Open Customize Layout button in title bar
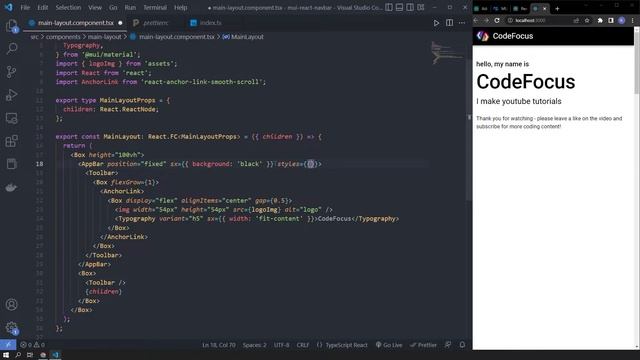640x360 pixels. tap(420, 7)
